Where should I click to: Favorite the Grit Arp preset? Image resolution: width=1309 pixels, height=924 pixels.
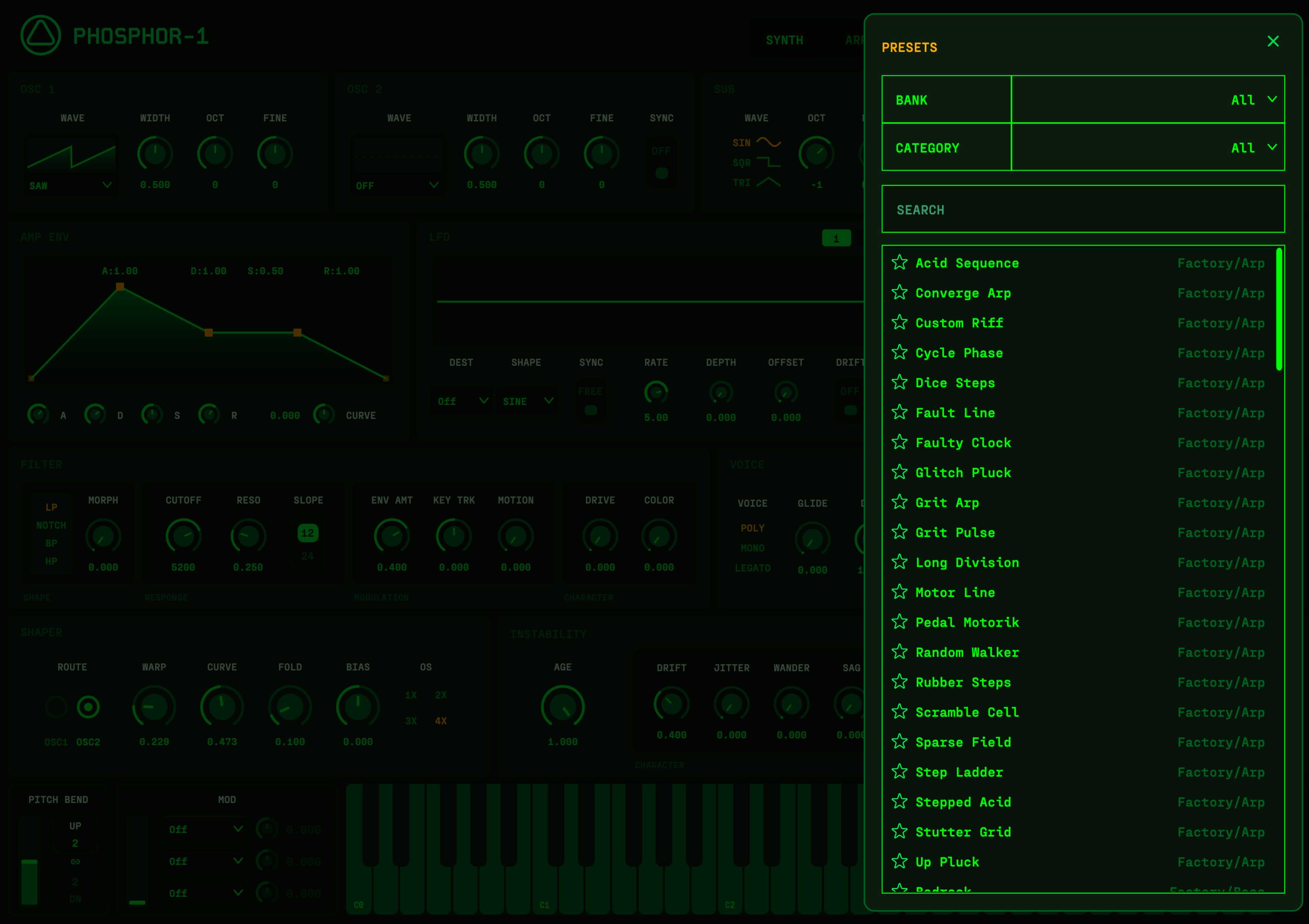point(899,502)
